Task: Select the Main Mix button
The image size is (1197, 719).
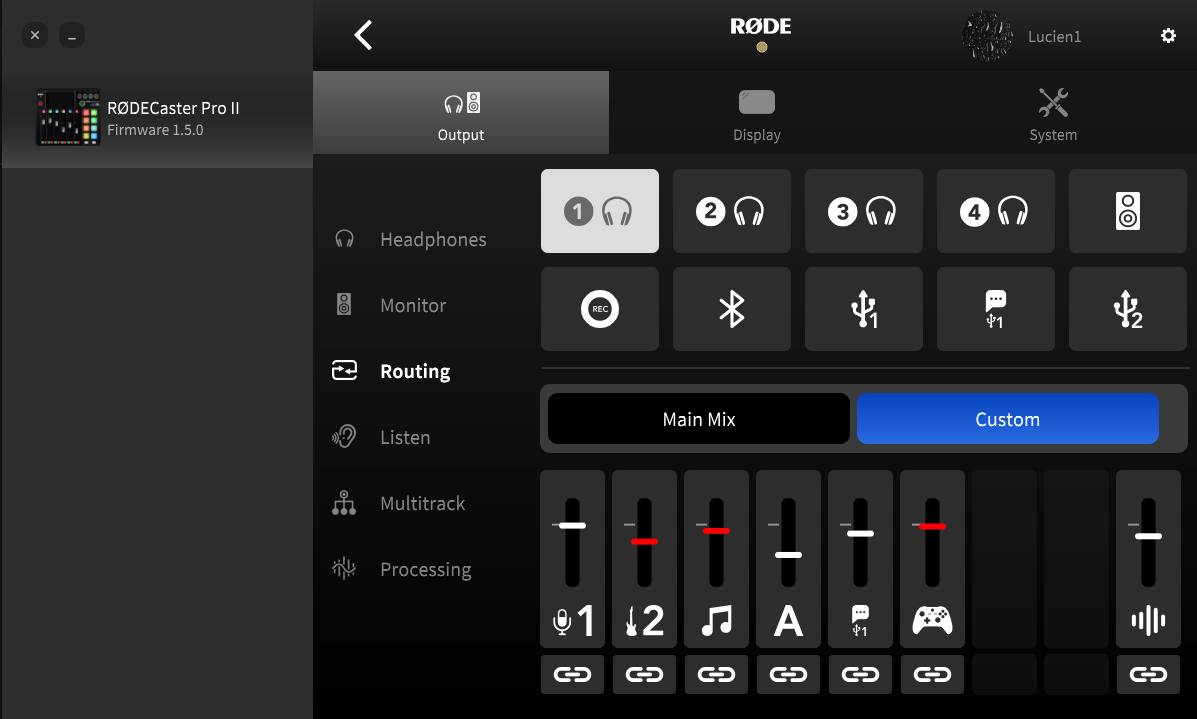Action: point(699,419)
